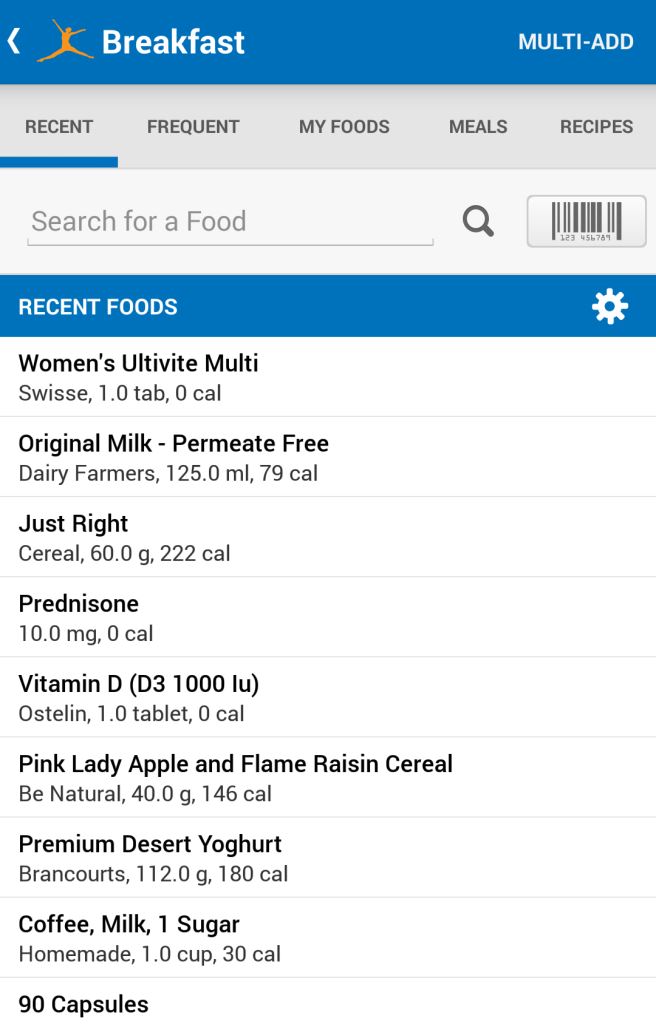The width and height of the screenshot is (656, 1024).
Task: Tap the magnifying glass search icon
Action: [479, 221]
